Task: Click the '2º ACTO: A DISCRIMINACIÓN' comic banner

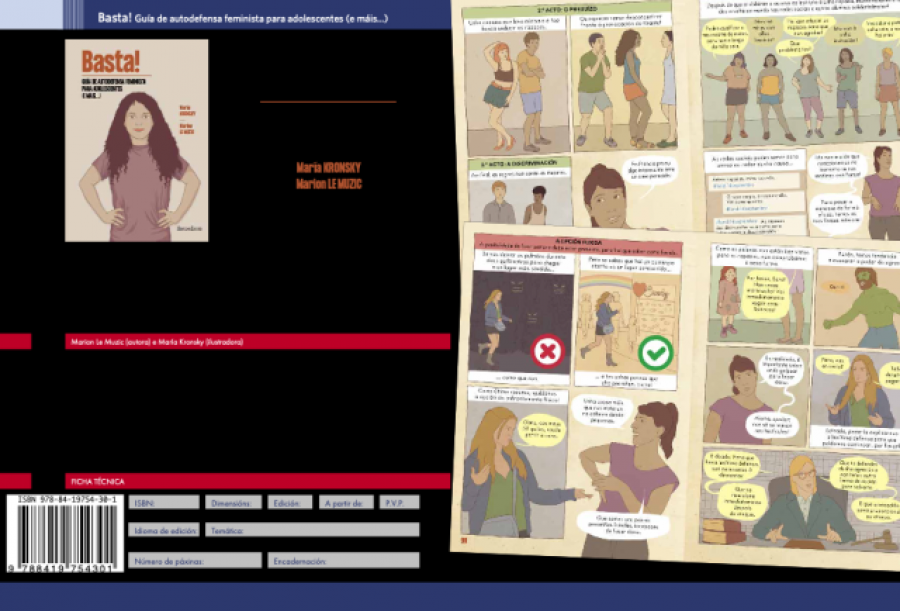Action: click(519, 163)
